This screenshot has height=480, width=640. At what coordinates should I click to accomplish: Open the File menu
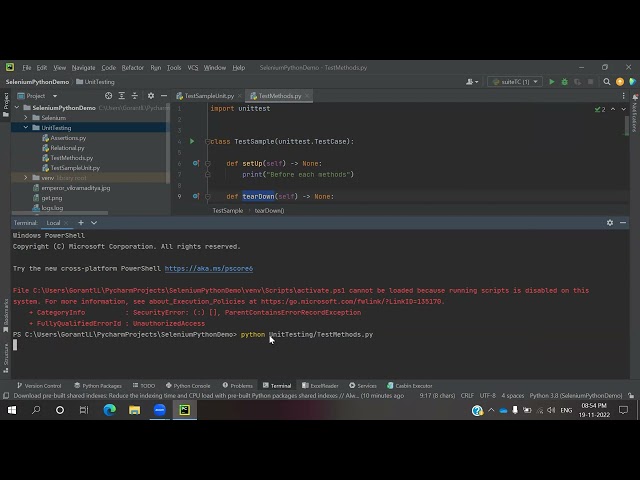point(27,68)
